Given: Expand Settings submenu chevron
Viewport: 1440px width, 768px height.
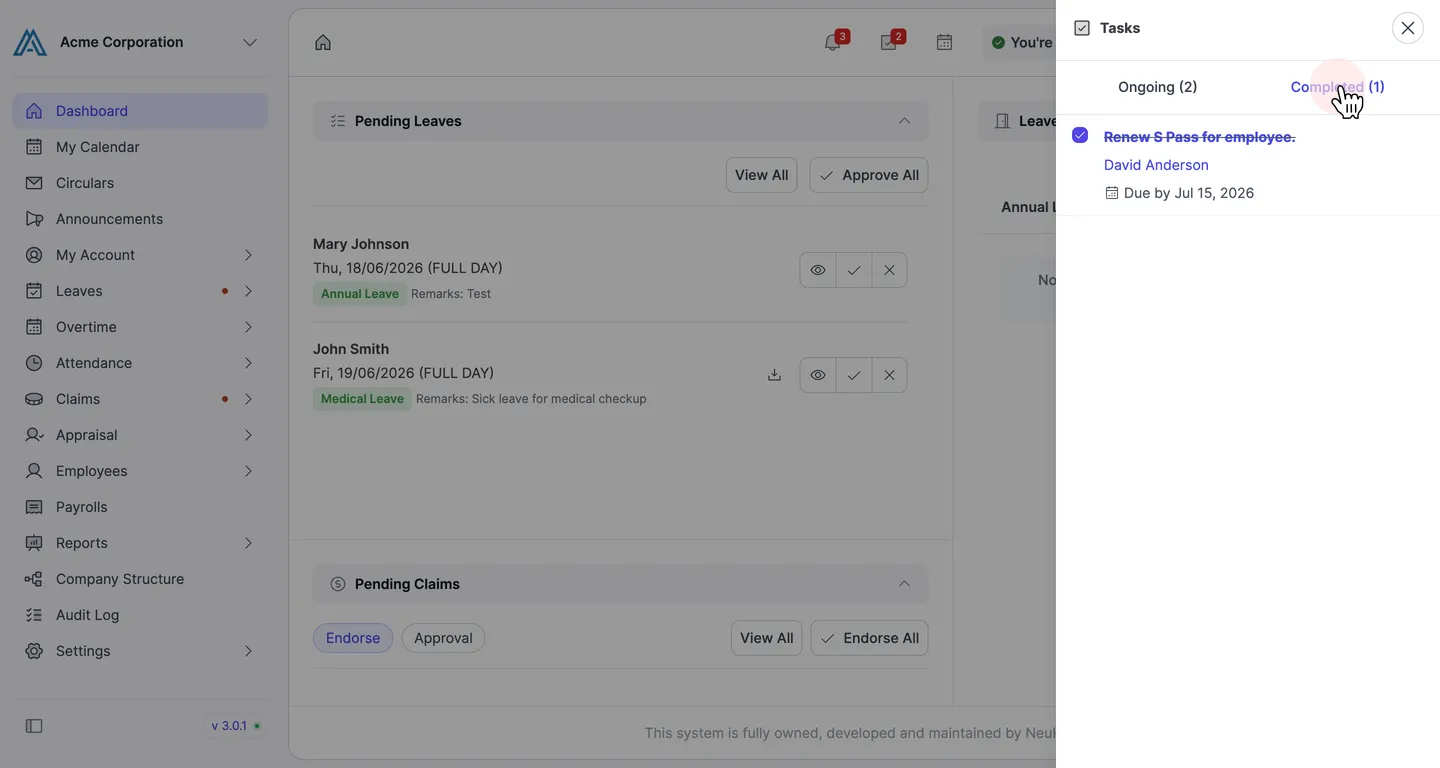Looking at the screenshot, I should [248, 651].
